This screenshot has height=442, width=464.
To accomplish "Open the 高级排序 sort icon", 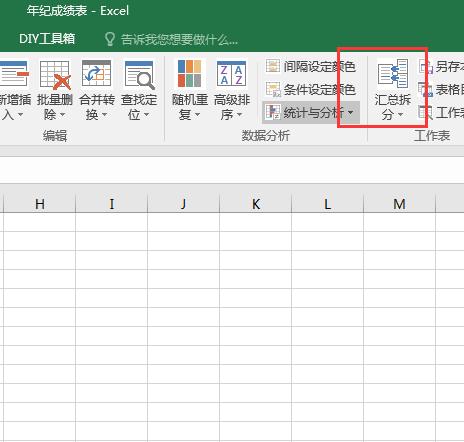I will pos(231,73).
